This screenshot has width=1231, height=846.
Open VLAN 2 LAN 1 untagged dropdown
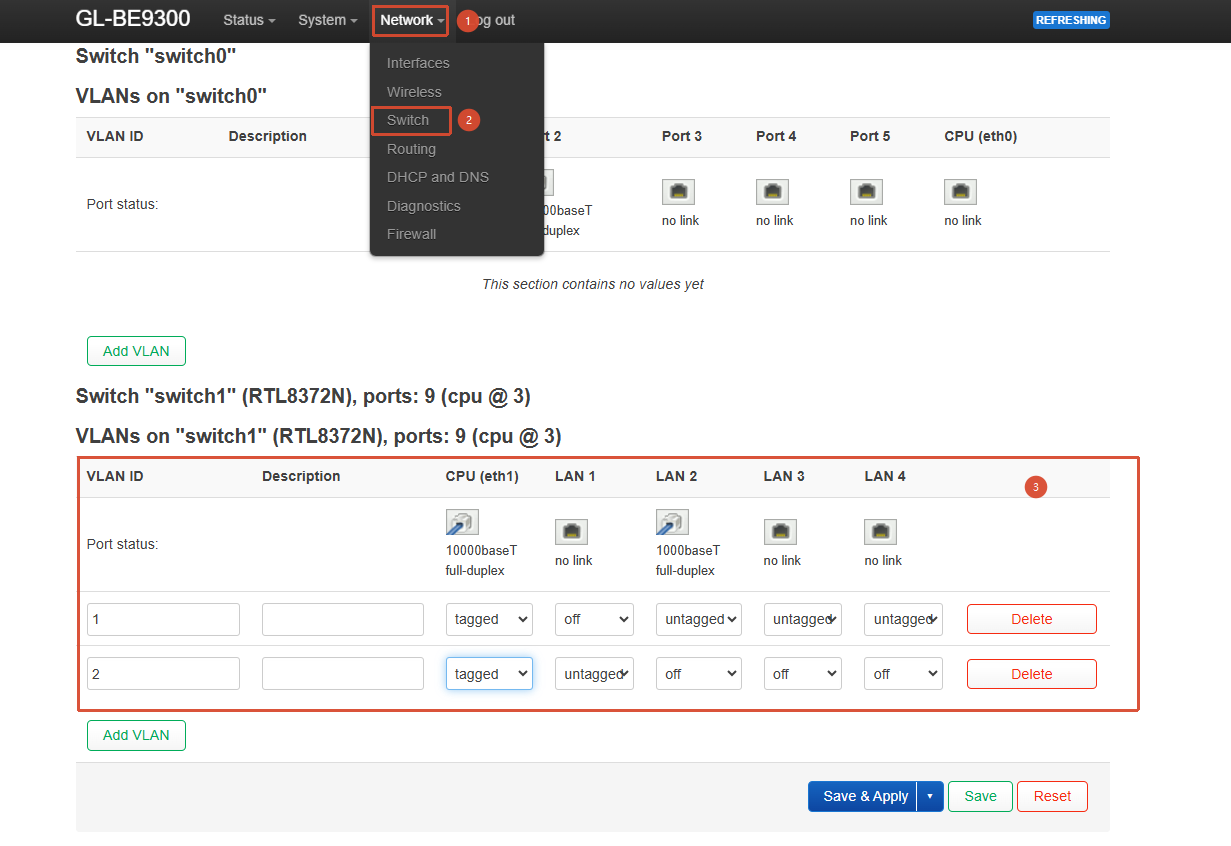[594, 674]
